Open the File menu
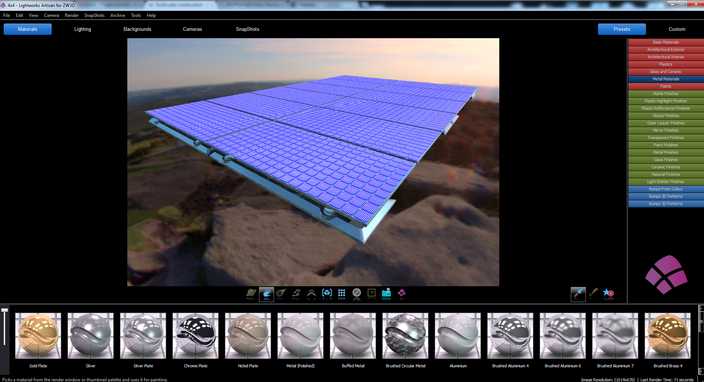 coord(6,15)
